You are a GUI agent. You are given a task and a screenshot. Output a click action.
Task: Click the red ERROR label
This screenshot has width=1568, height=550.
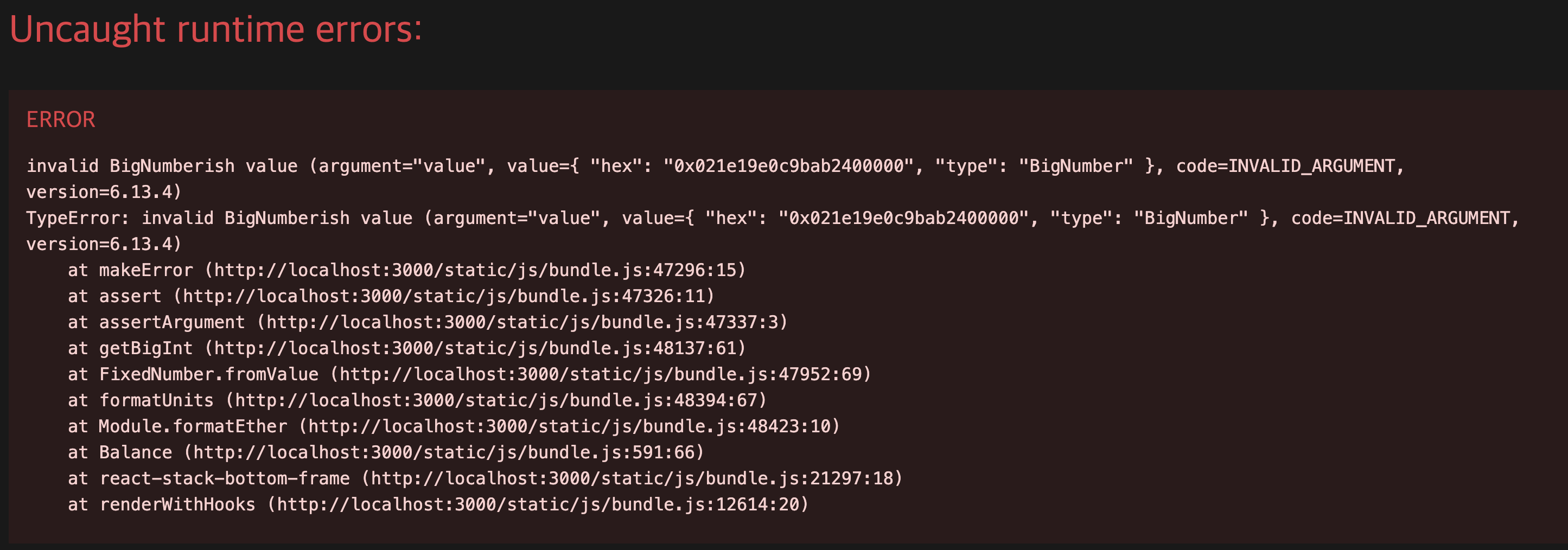point(61,119)
